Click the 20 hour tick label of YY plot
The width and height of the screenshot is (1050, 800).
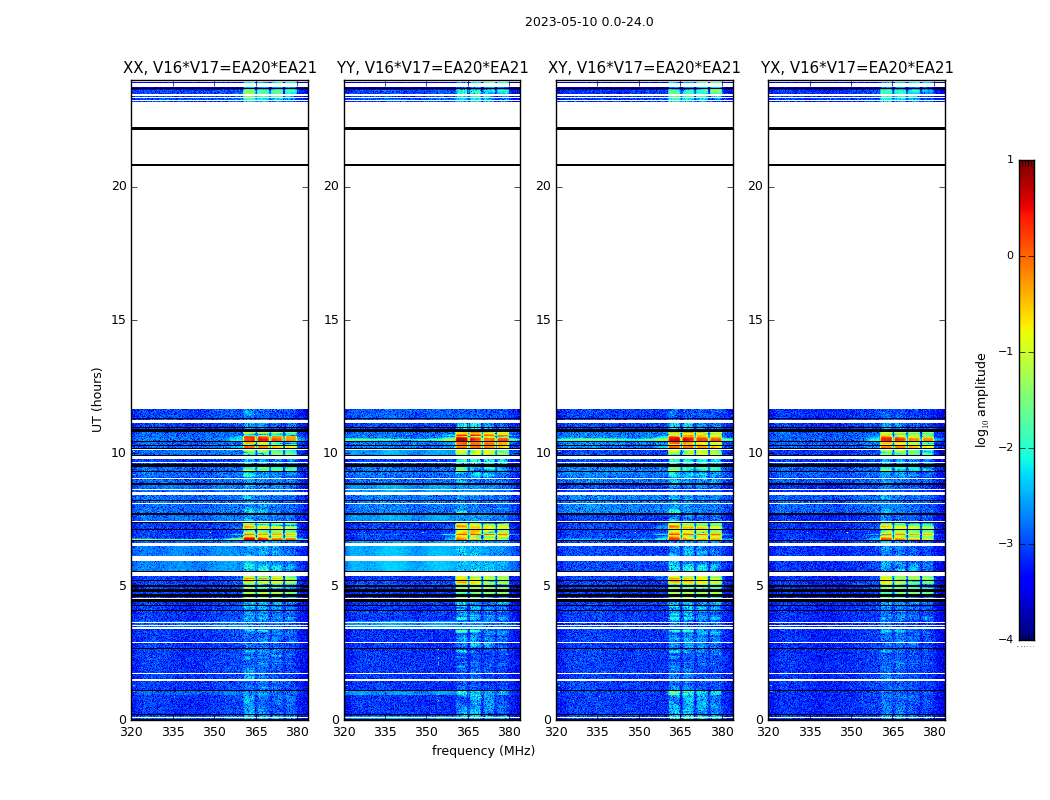(331, 186)
